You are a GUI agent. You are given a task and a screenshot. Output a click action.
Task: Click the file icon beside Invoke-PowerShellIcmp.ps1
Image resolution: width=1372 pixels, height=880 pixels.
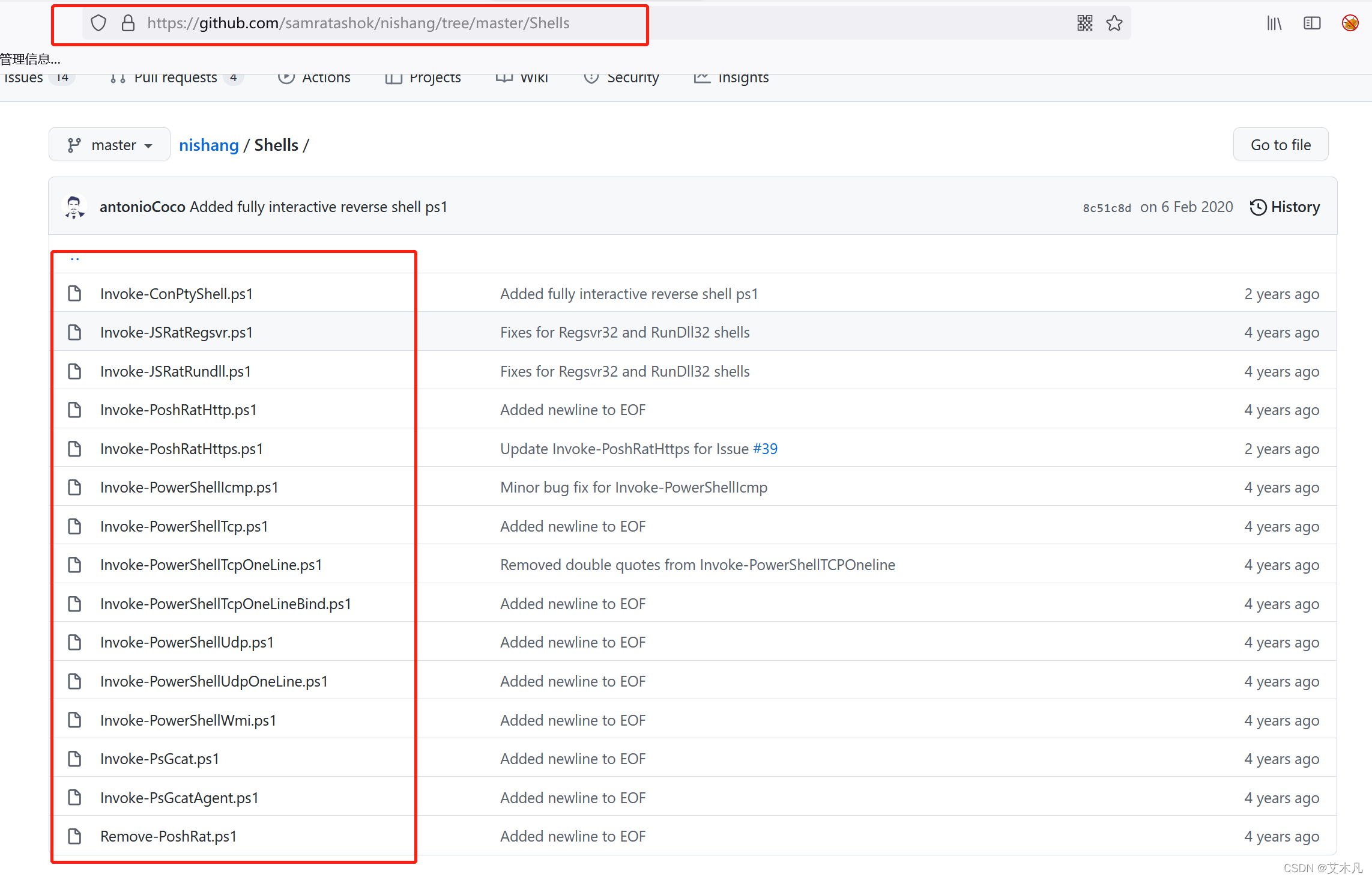tap(74, 487)
